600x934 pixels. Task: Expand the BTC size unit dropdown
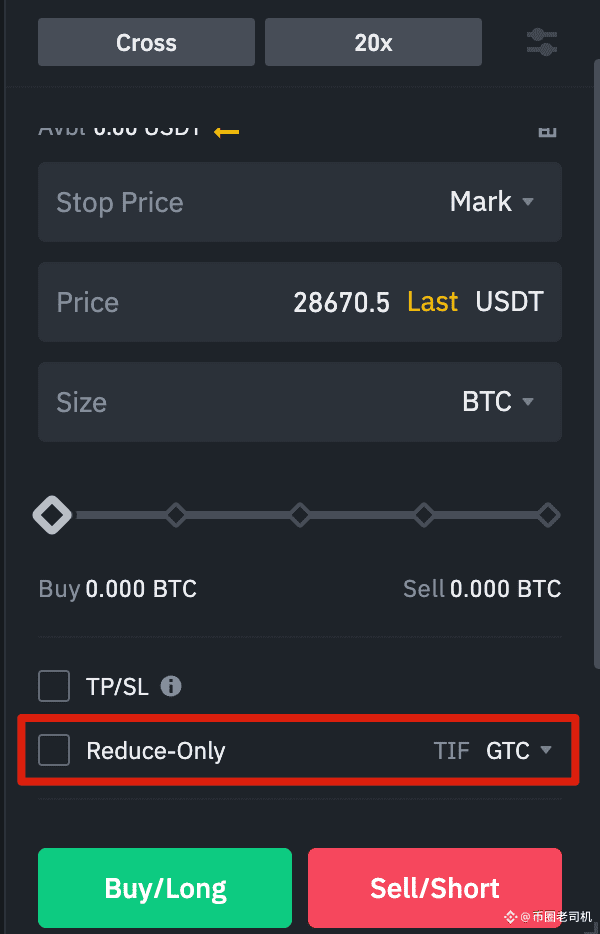pos(498,401)
